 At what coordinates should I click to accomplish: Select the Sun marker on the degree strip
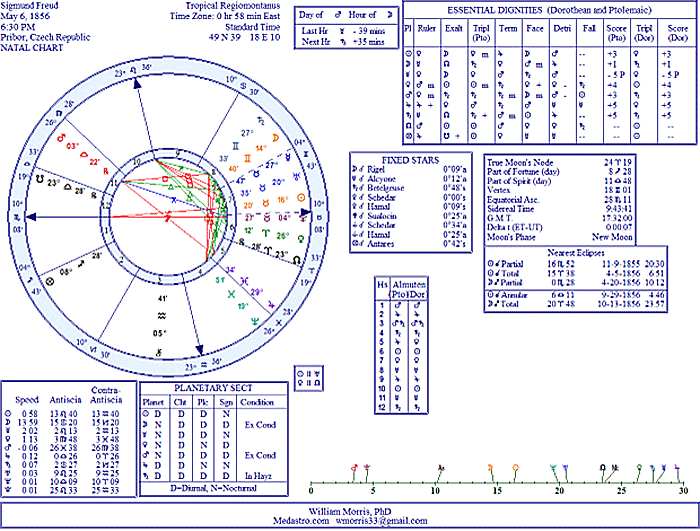coord(516,468)
